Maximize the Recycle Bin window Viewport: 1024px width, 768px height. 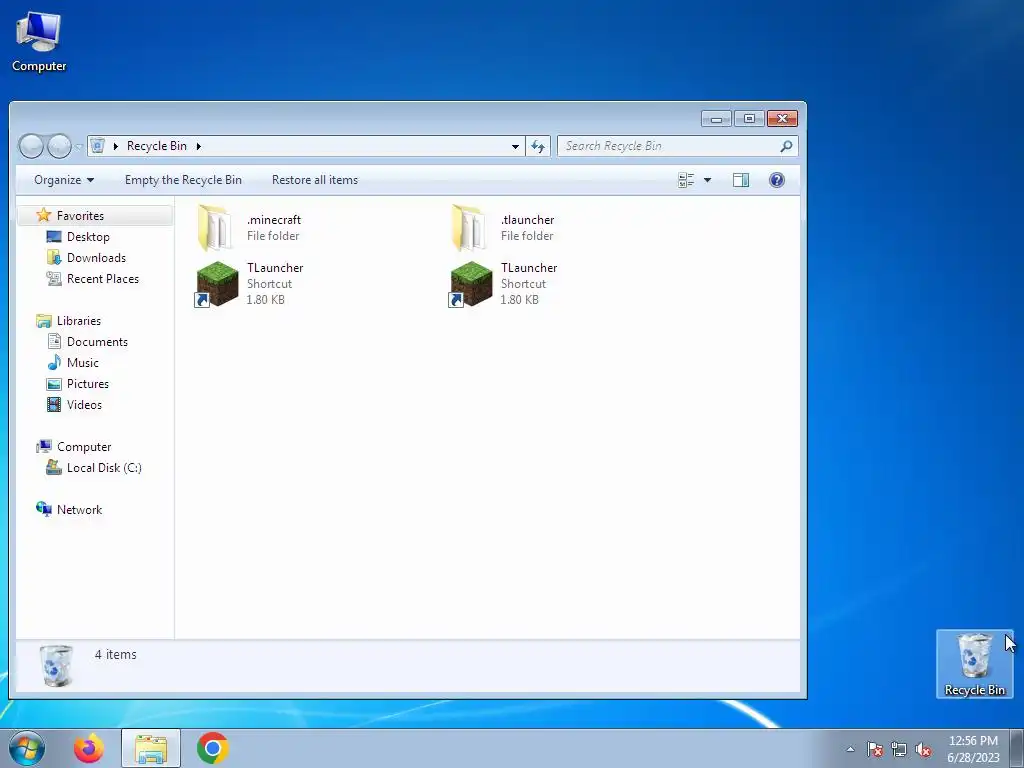click(749, 118)
